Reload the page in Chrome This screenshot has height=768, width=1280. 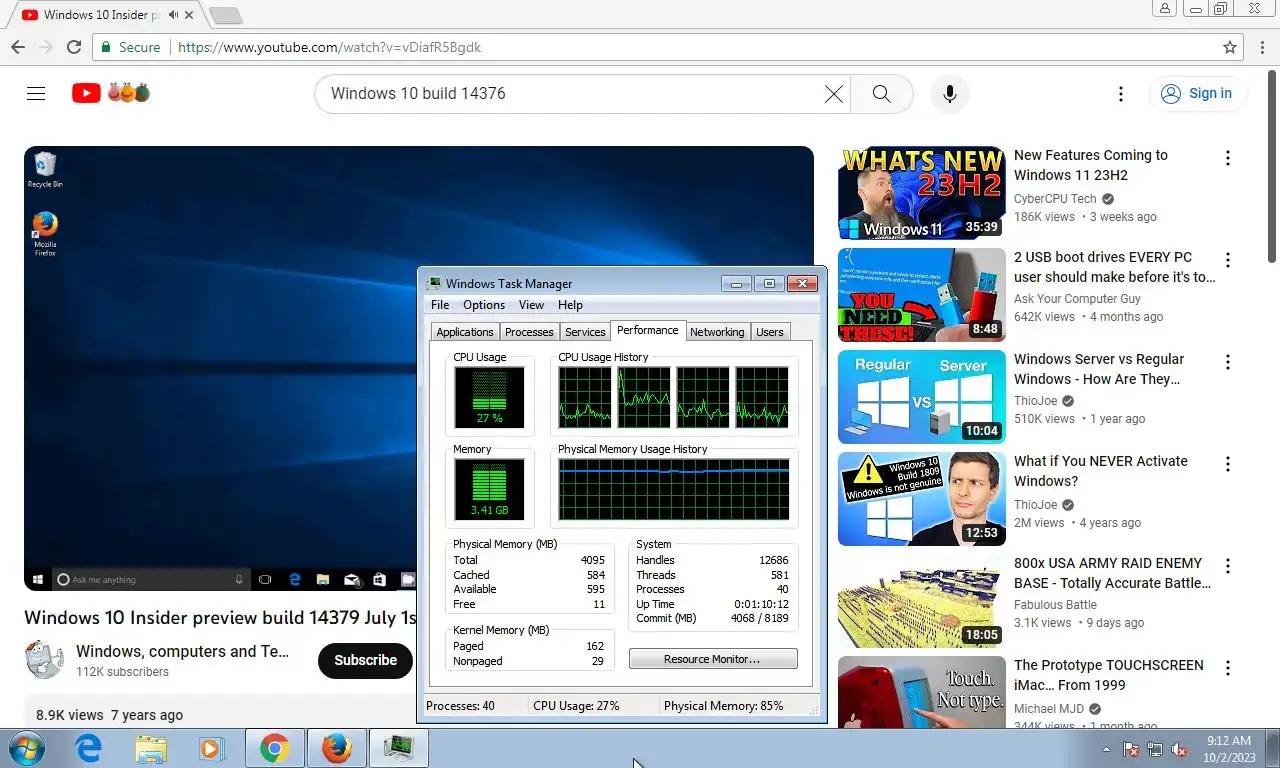[74, 47]
